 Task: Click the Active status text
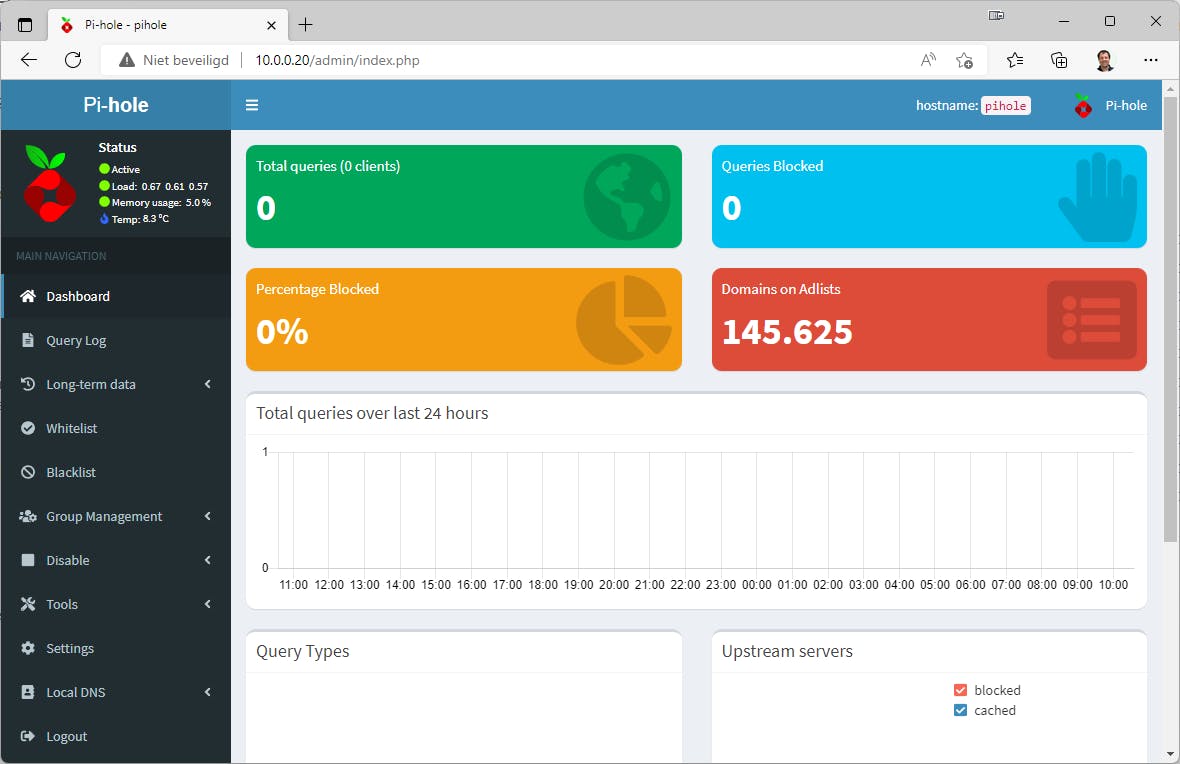126,169
